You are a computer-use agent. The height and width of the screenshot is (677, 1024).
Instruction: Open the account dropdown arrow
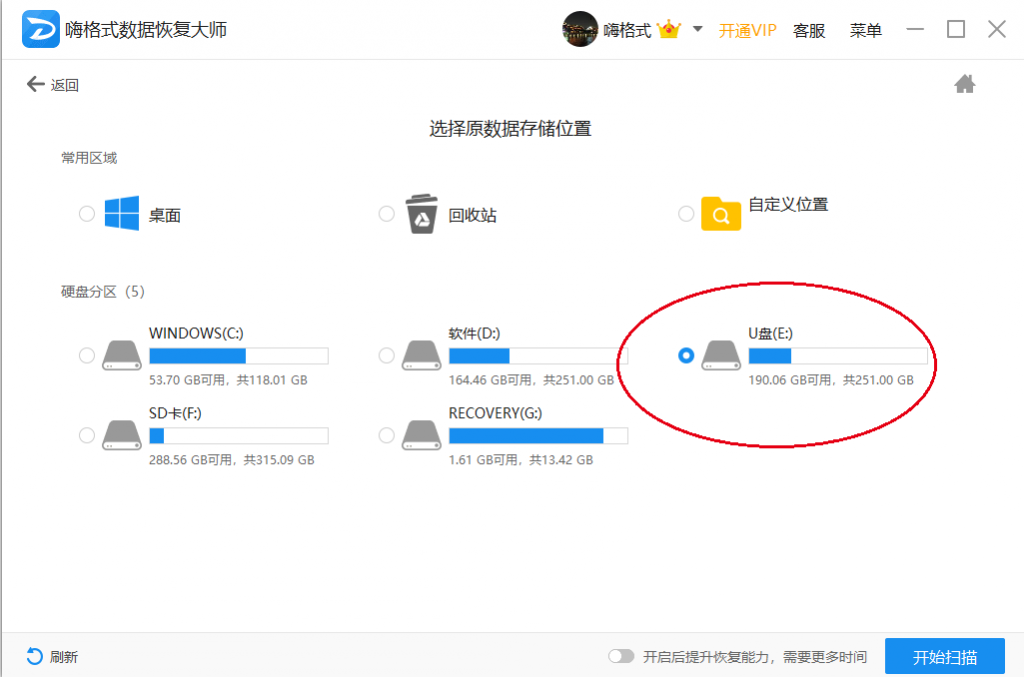click(x=697, y=29)
